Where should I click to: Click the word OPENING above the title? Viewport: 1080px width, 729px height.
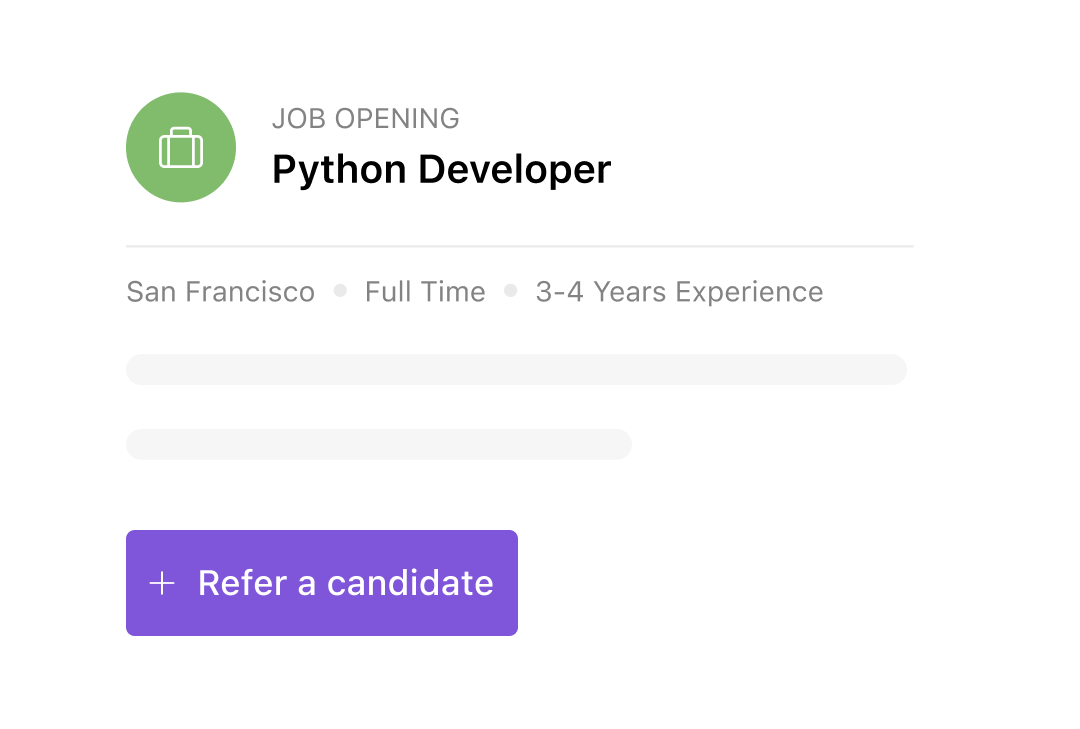(397, 119)
